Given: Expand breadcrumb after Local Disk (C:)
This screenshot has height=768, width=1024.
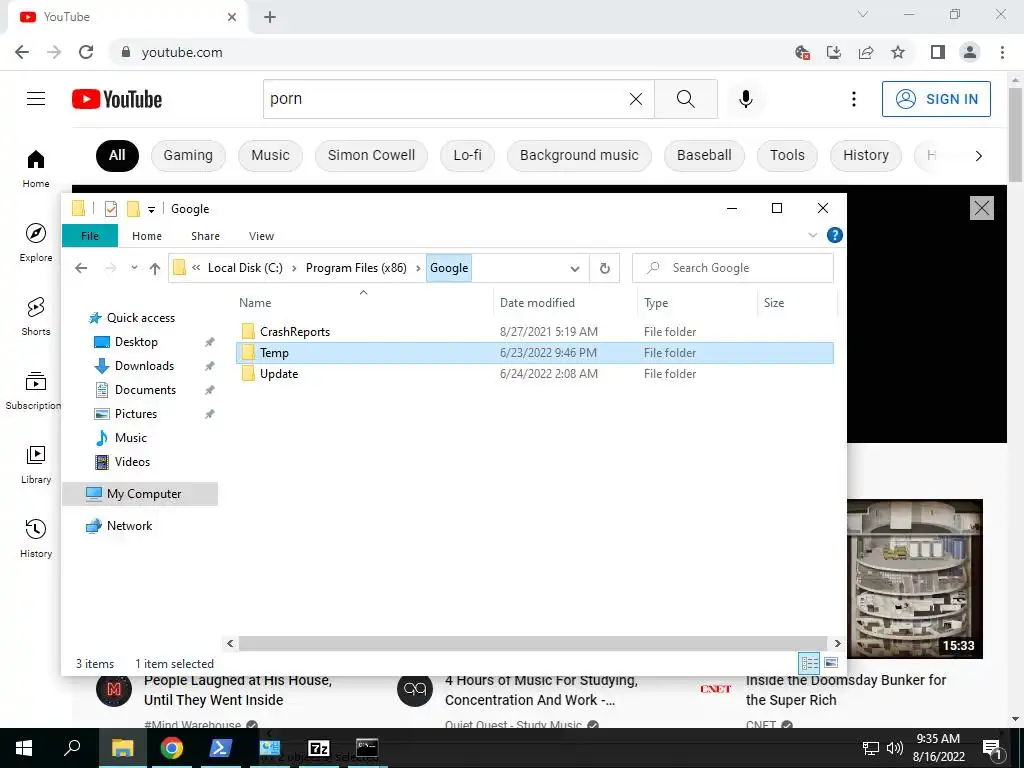Looking at the screenshot, I should point(294,268).
